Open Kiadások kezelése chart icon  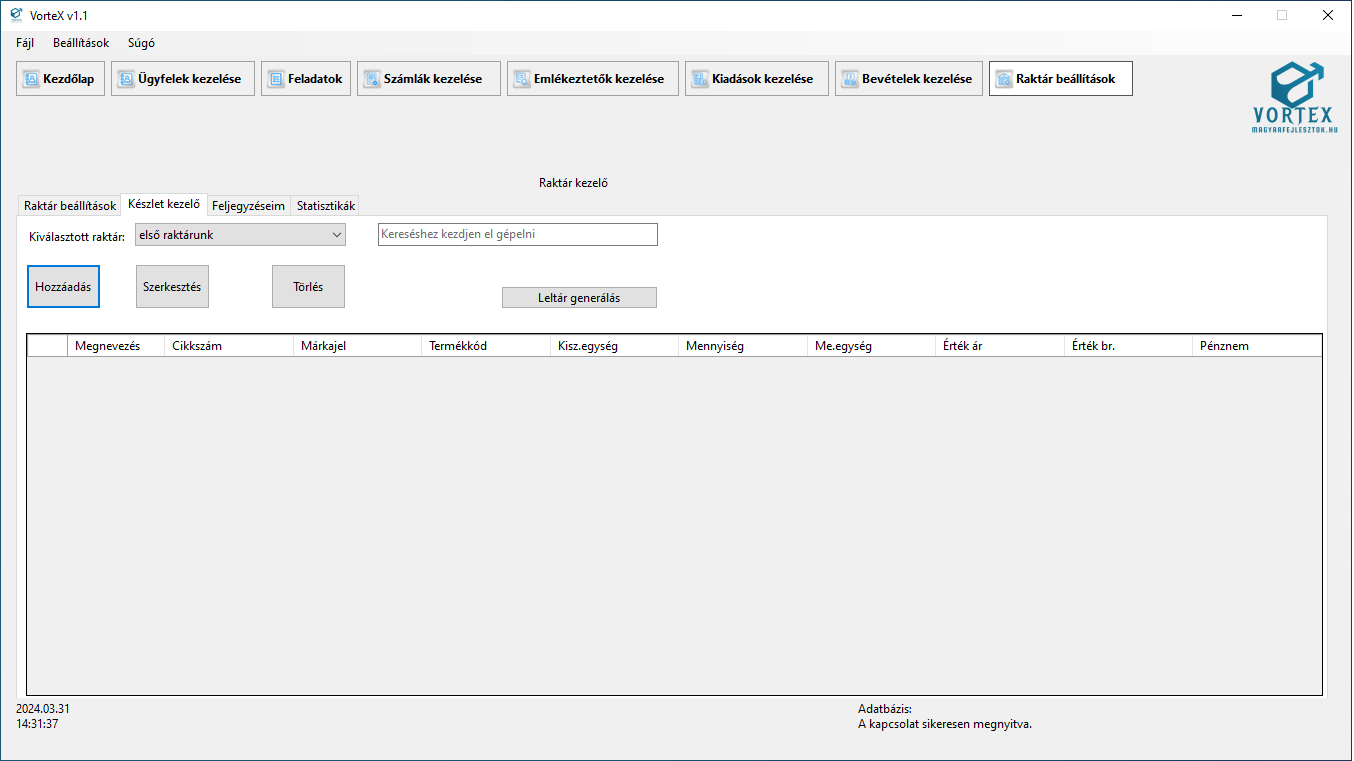tap(700, 79)
